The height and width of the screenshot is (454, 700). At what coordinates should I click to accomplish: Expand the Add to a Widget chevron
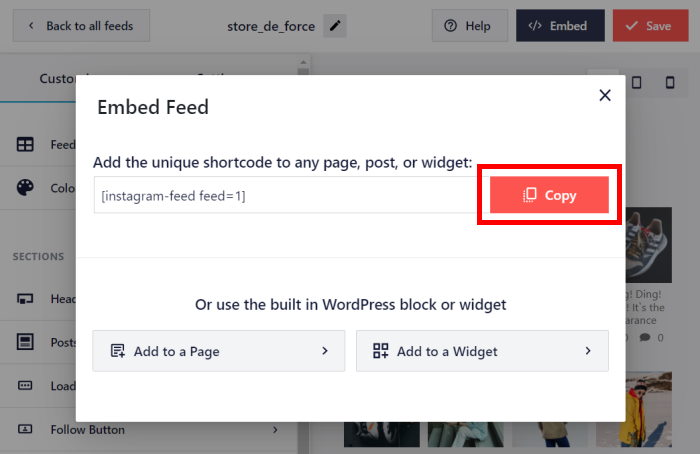coord(588,351)
